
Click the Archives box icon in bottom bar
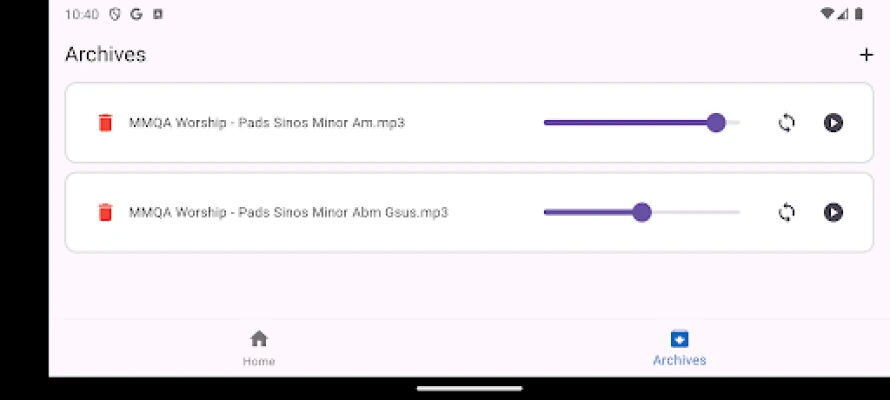(679, 339)
